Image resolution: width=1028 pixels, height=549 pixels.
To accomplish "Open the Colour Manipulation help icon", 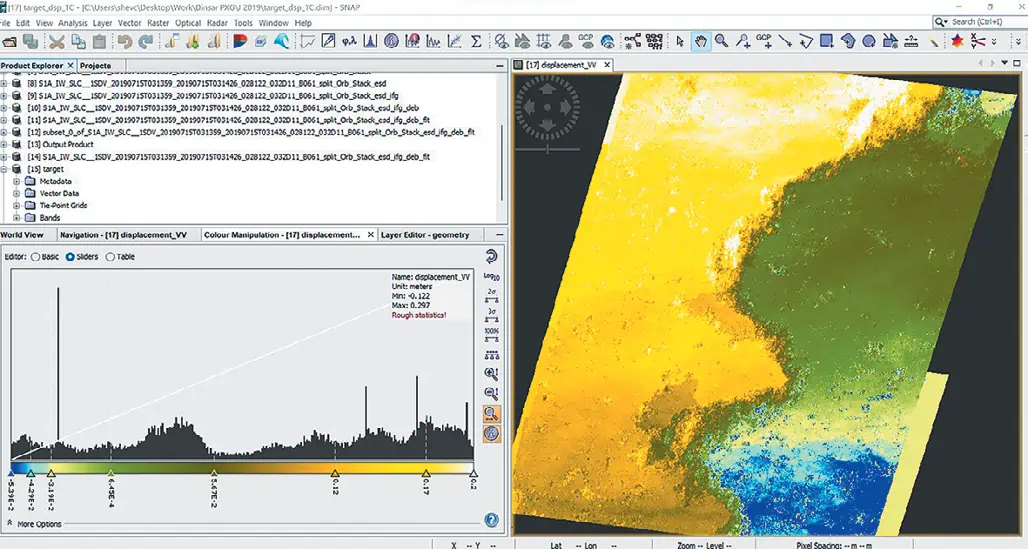I will [491, 520].
